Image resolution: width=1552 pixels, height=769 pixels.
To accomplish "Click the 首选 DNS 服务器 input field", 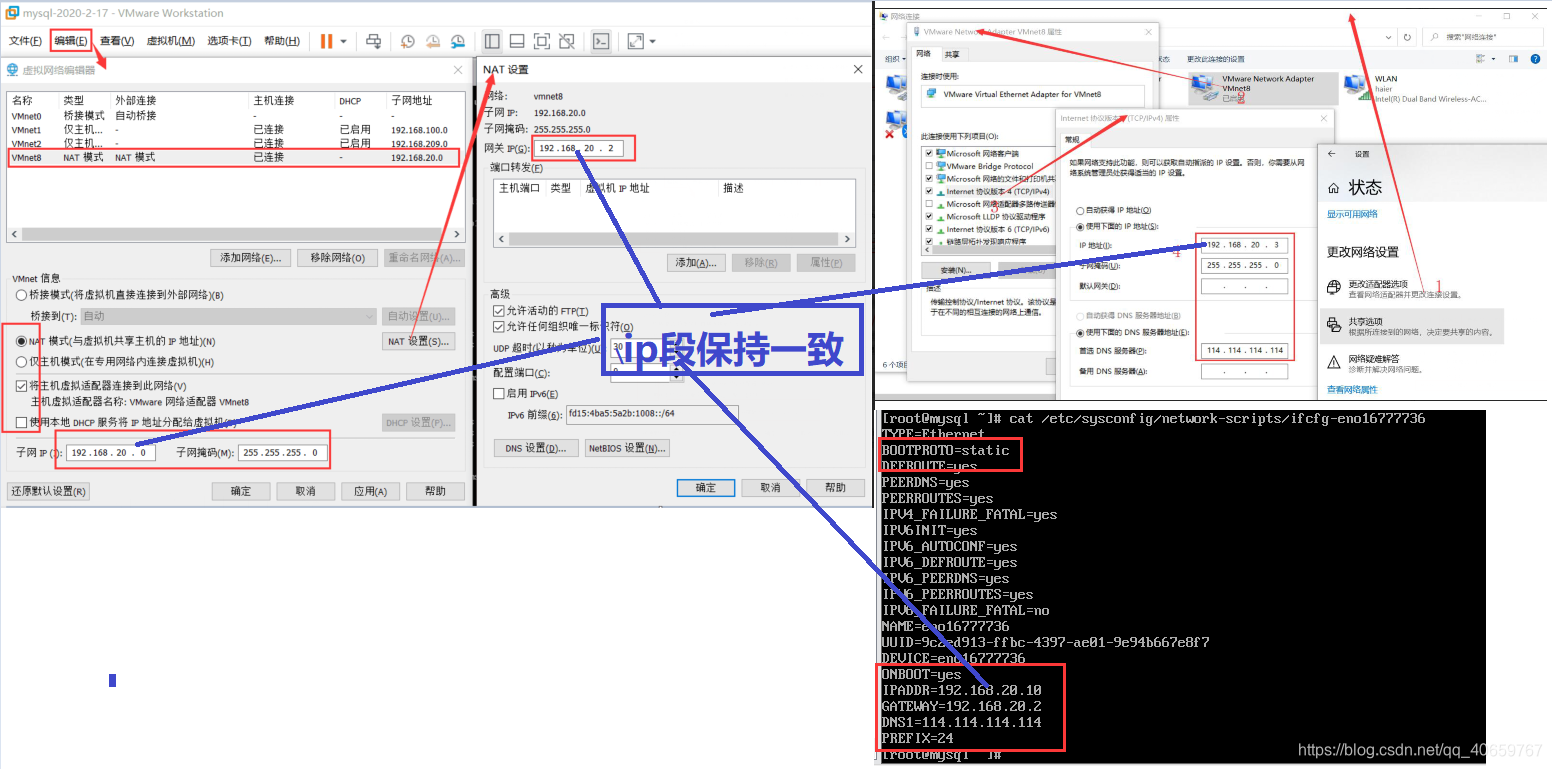I will [1244, 351].
